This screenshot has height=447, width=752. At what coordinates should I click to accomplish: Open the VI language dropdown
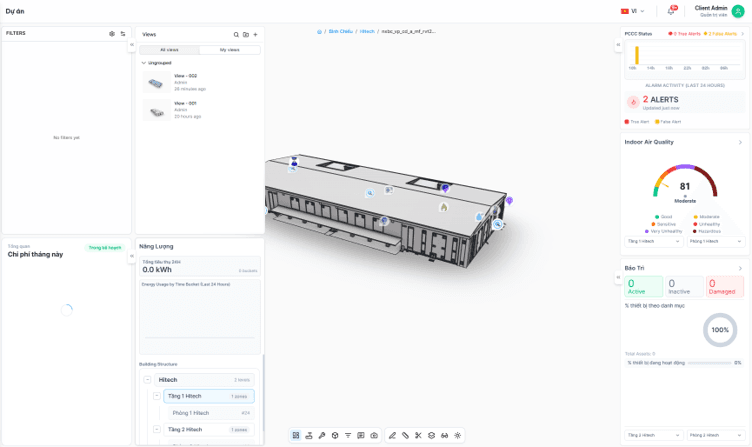pos(633,11)
